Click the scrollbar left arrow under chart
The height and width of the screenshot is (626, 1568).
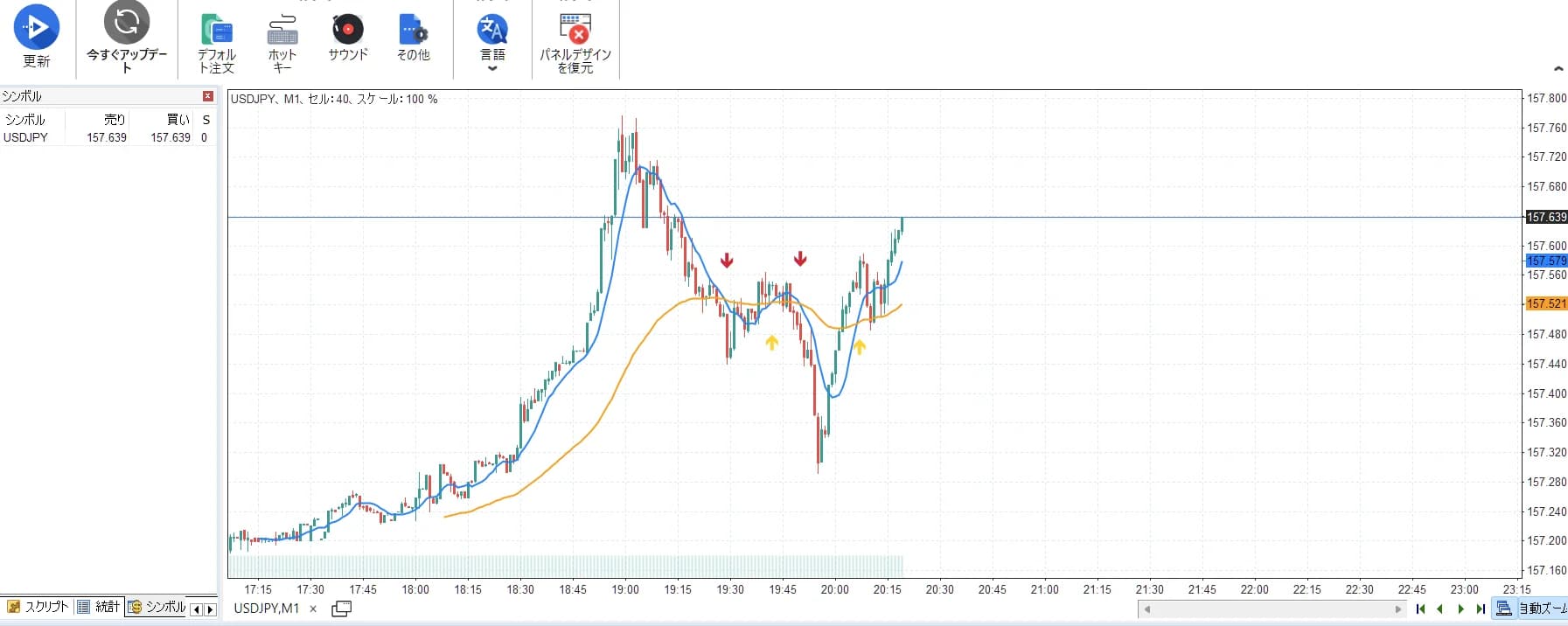(x=1146, y=609)
